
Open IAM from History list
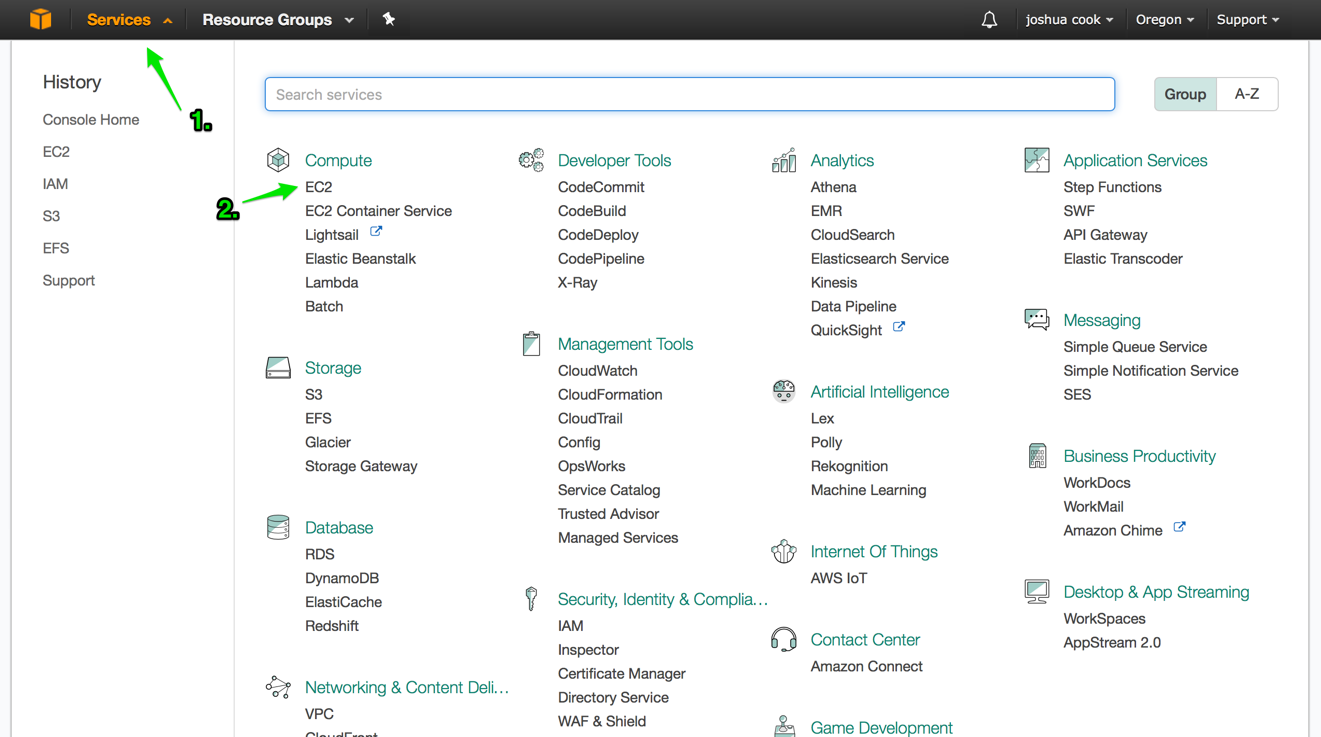click(x=55, y=183)
